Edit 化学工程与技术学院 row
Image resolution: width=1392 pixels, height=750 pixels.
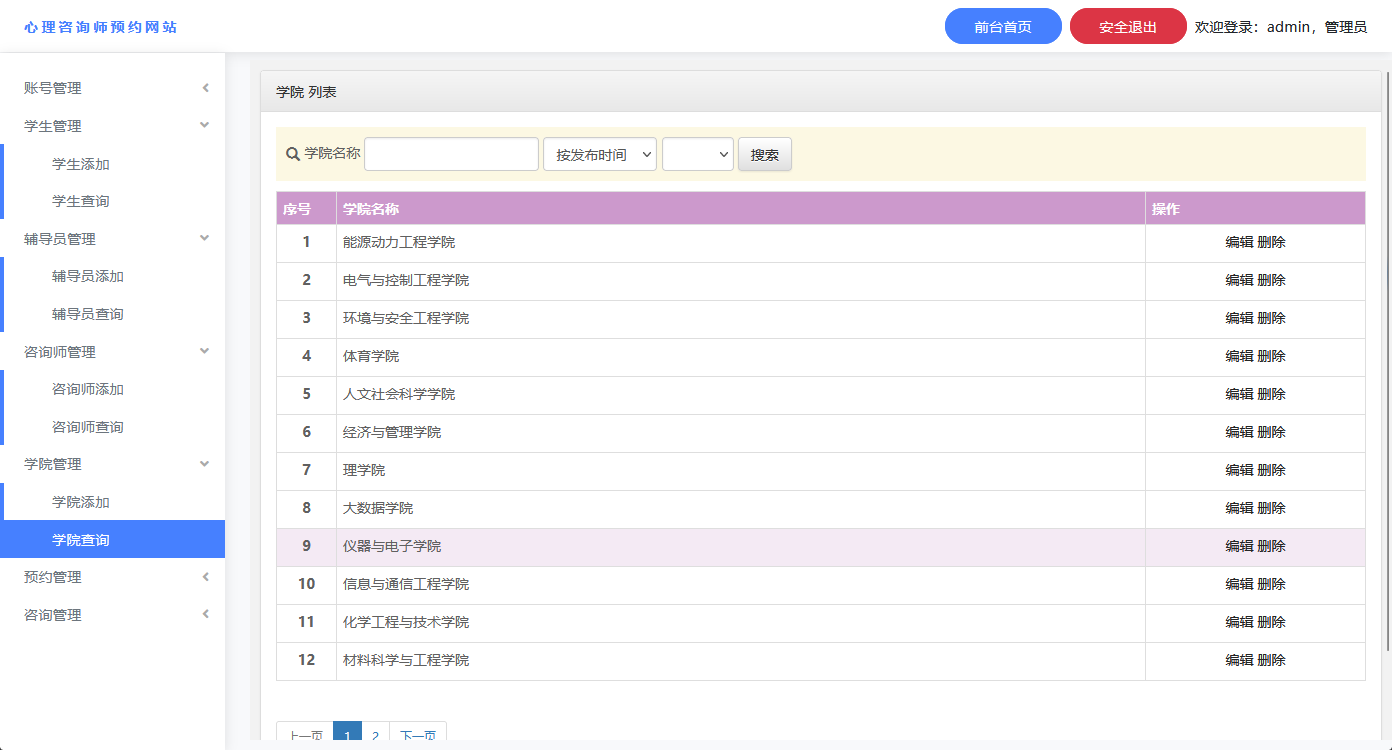pyautogui.click(x=1239, y=622)
